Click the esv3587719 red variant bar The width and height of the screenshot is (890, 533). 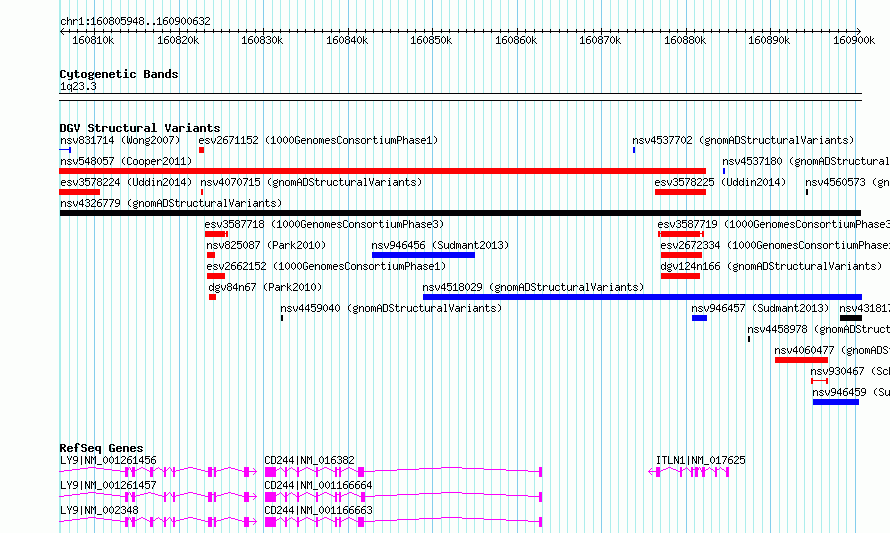pos(681,234)
